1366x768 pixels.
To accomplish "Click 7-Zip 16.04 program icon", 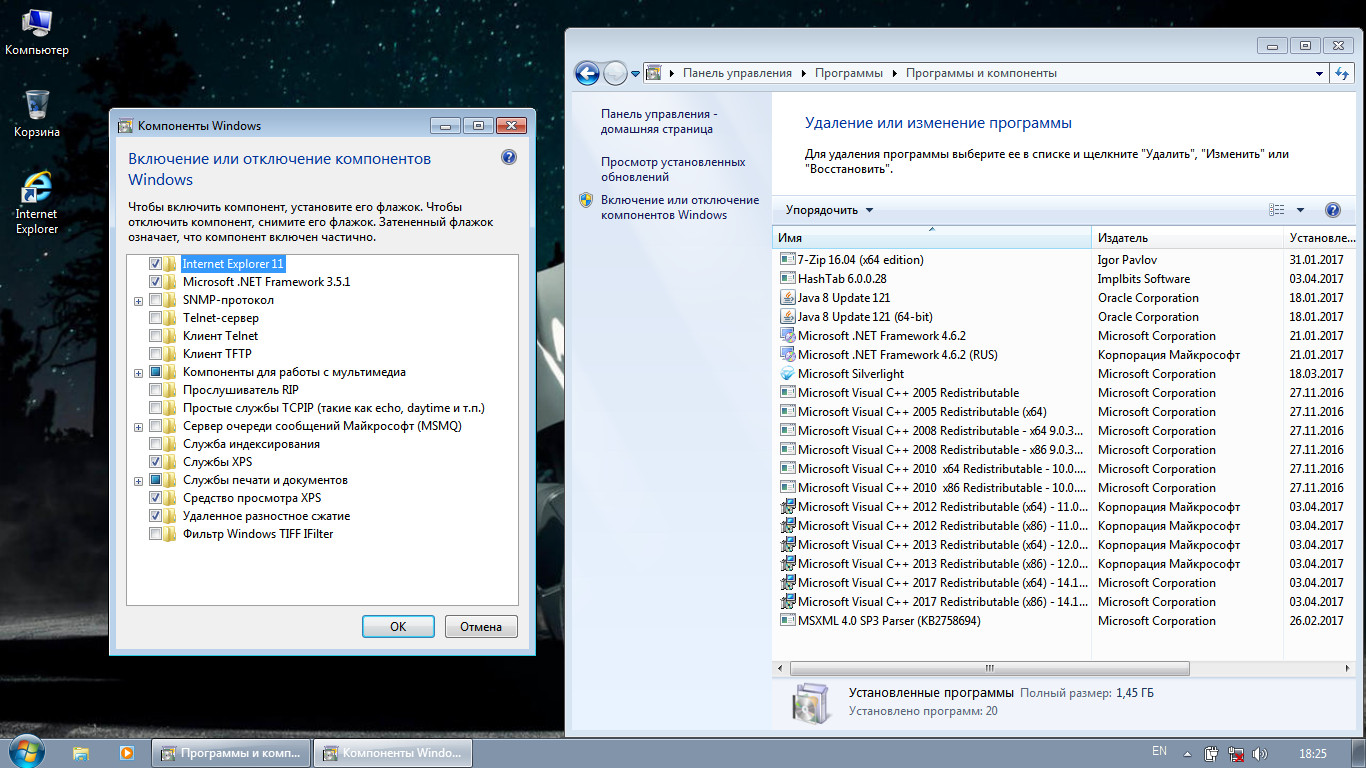I will (787, 260).
